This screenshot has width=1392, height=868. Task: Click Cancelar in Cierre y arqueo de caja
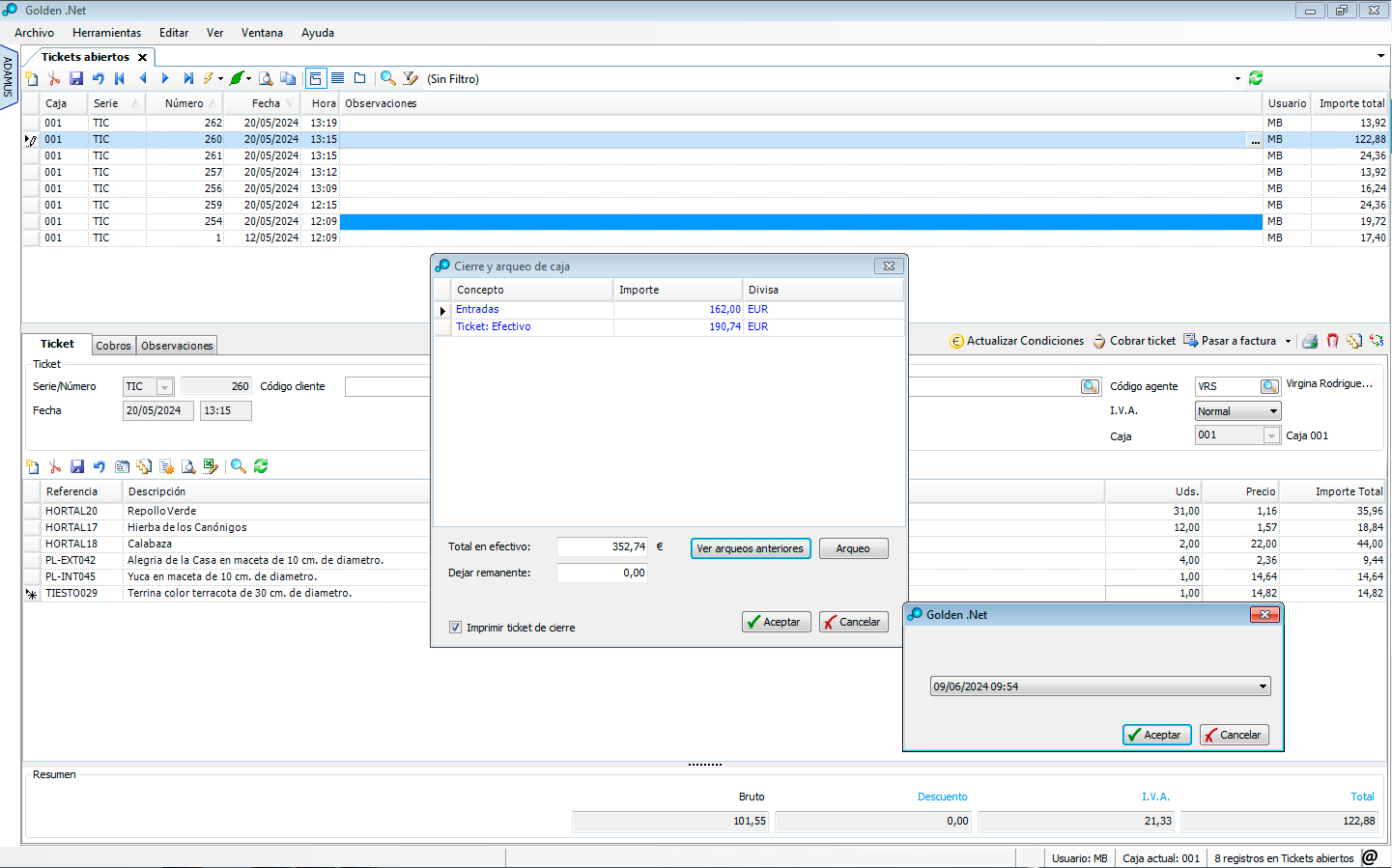click(854, 622)
